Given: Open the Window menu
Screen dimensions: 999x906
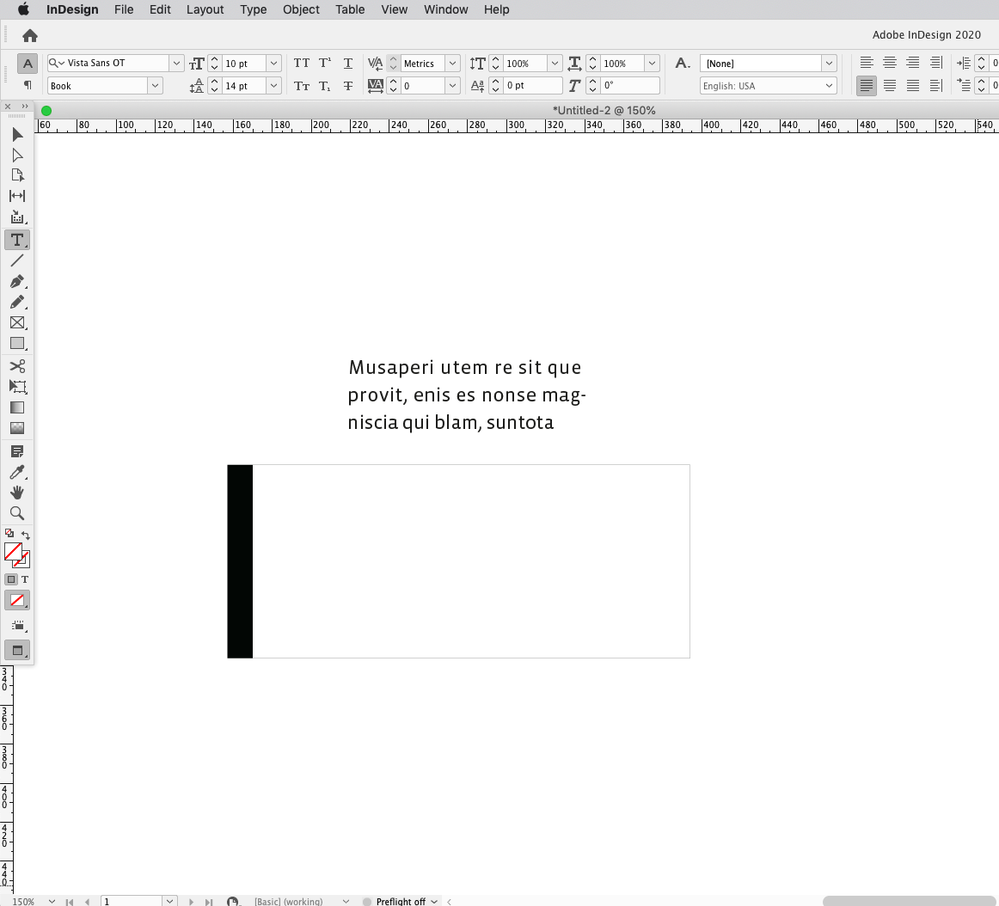Looking at the screenshot, I should point(446,10).
